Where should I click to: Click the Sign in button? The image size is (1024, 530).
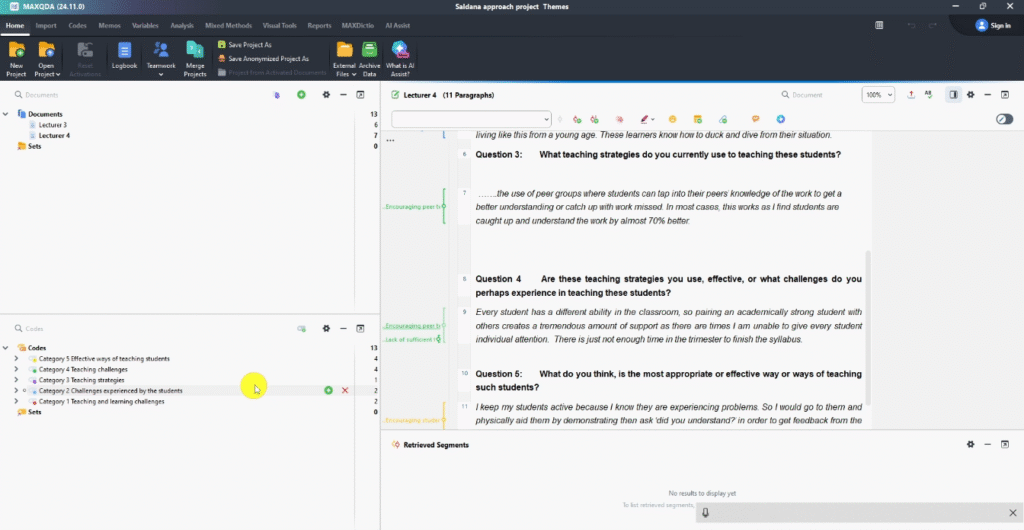993,25
